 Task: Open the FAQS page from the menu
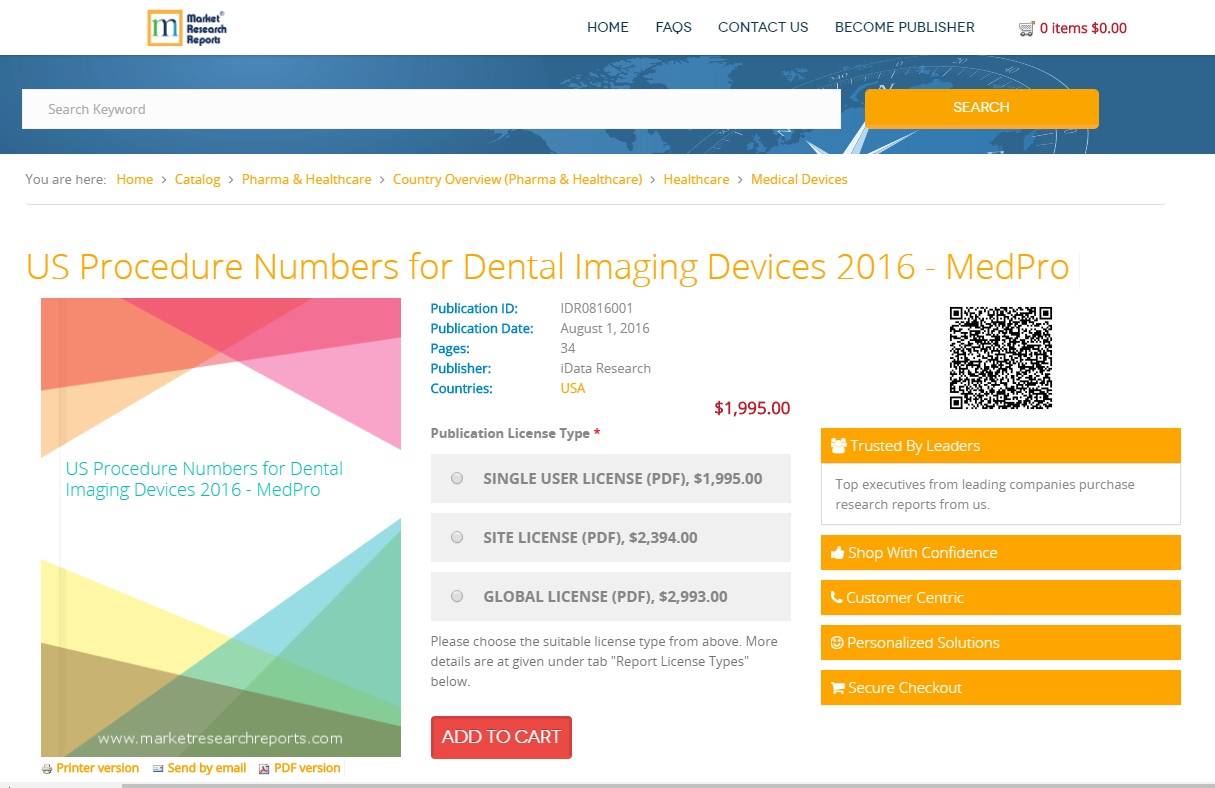[673, 27]
